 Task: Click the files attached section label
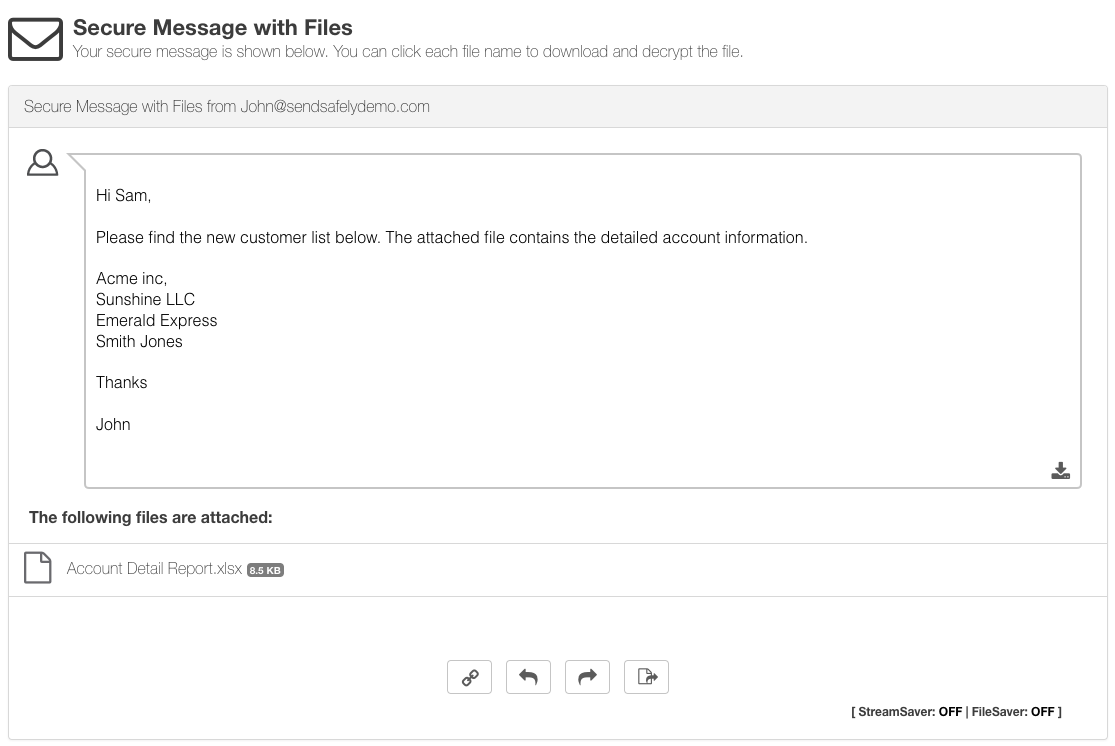[150, 517]
